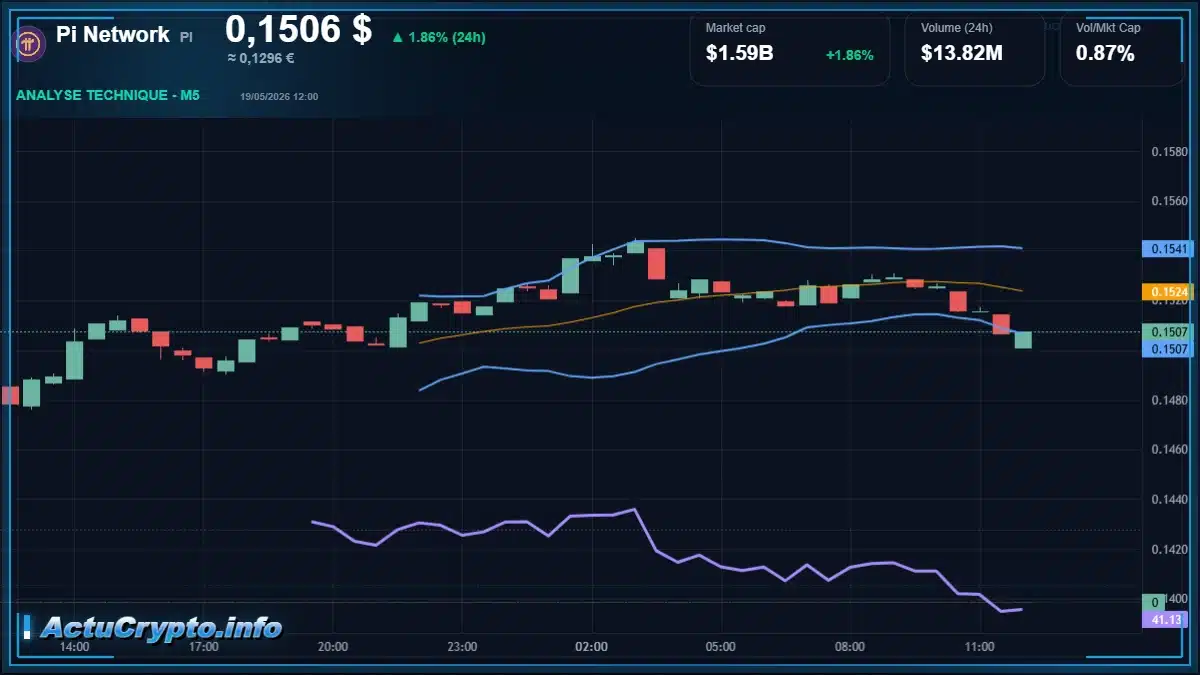
Task: Click the 0.1480 price axis label
Action: click(x=1168, y=401)
